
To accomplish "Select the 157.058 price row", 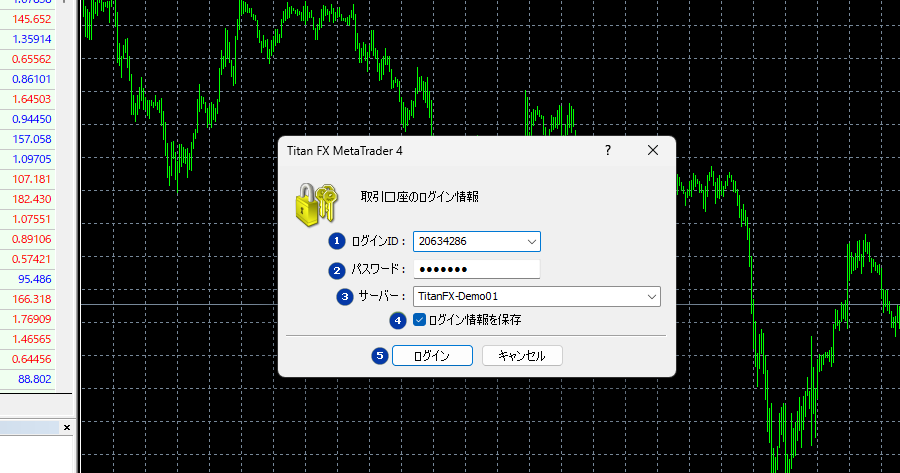I will click(x=28, y=139).
